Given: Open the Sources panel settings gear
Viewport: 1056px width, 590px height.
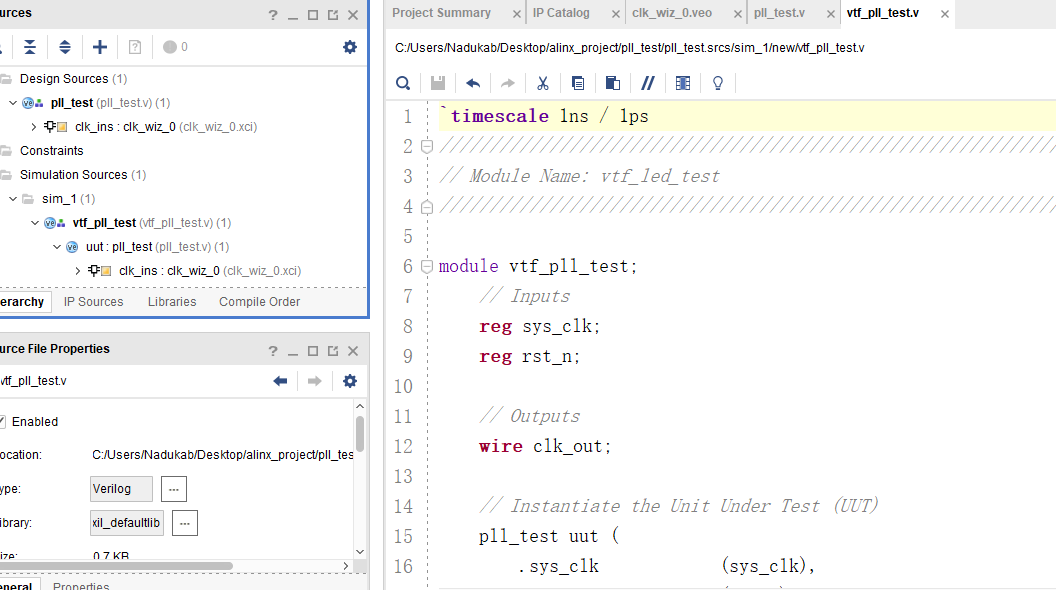Looking at the screenshot, I should pos(349,46).
